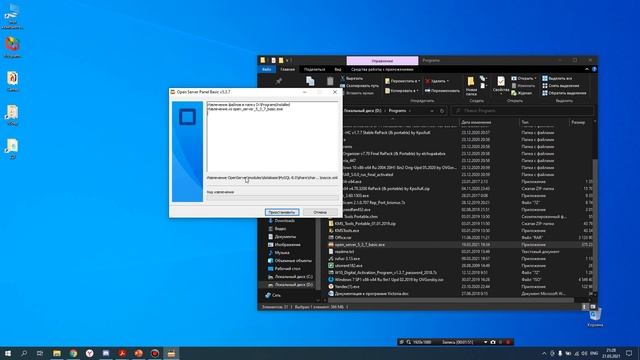Click Вырезать (cut) in the ribbon

(x=351, y=78)
